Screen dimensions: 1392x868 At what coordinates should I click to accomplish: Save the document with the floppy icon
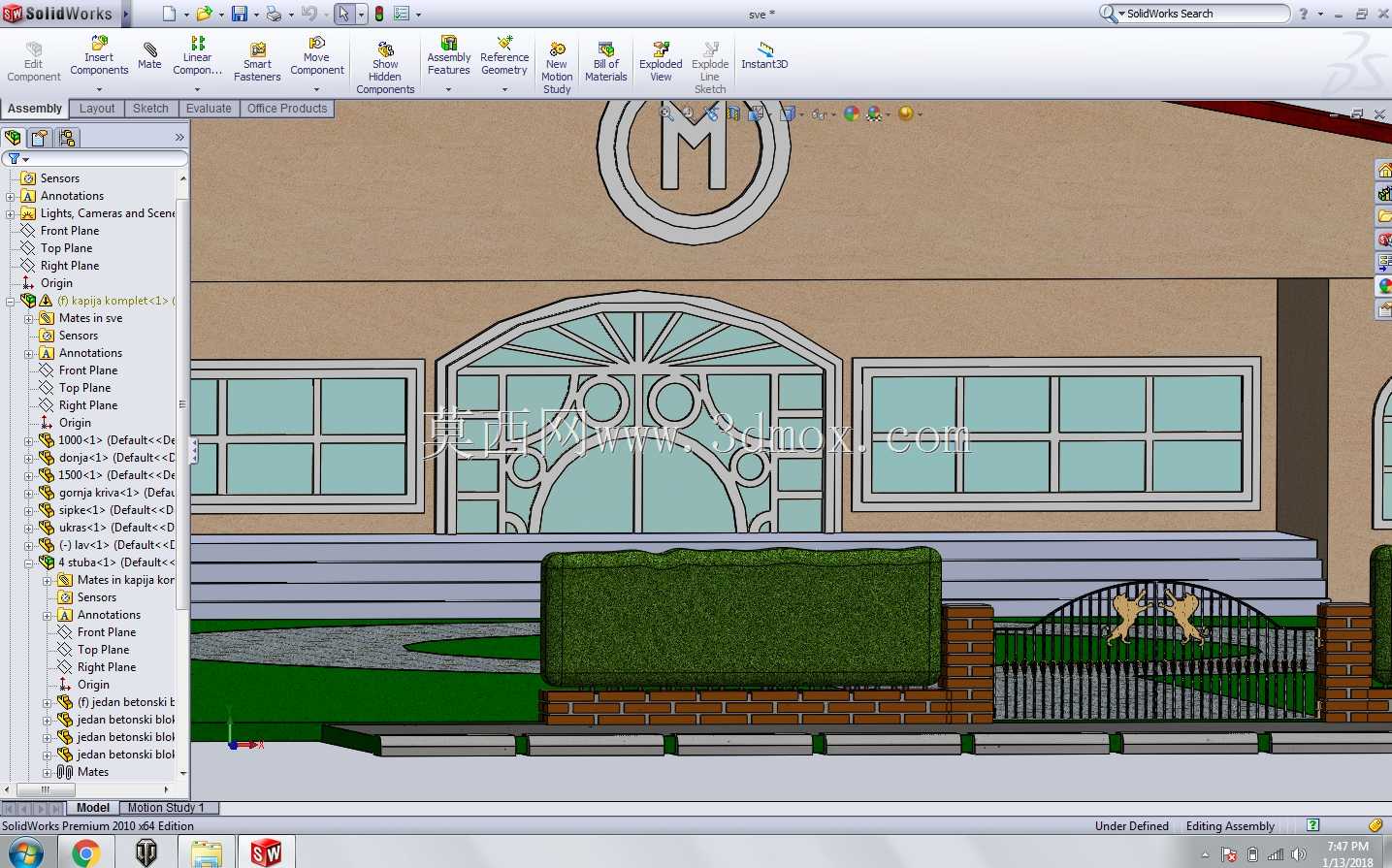(239, 14)
